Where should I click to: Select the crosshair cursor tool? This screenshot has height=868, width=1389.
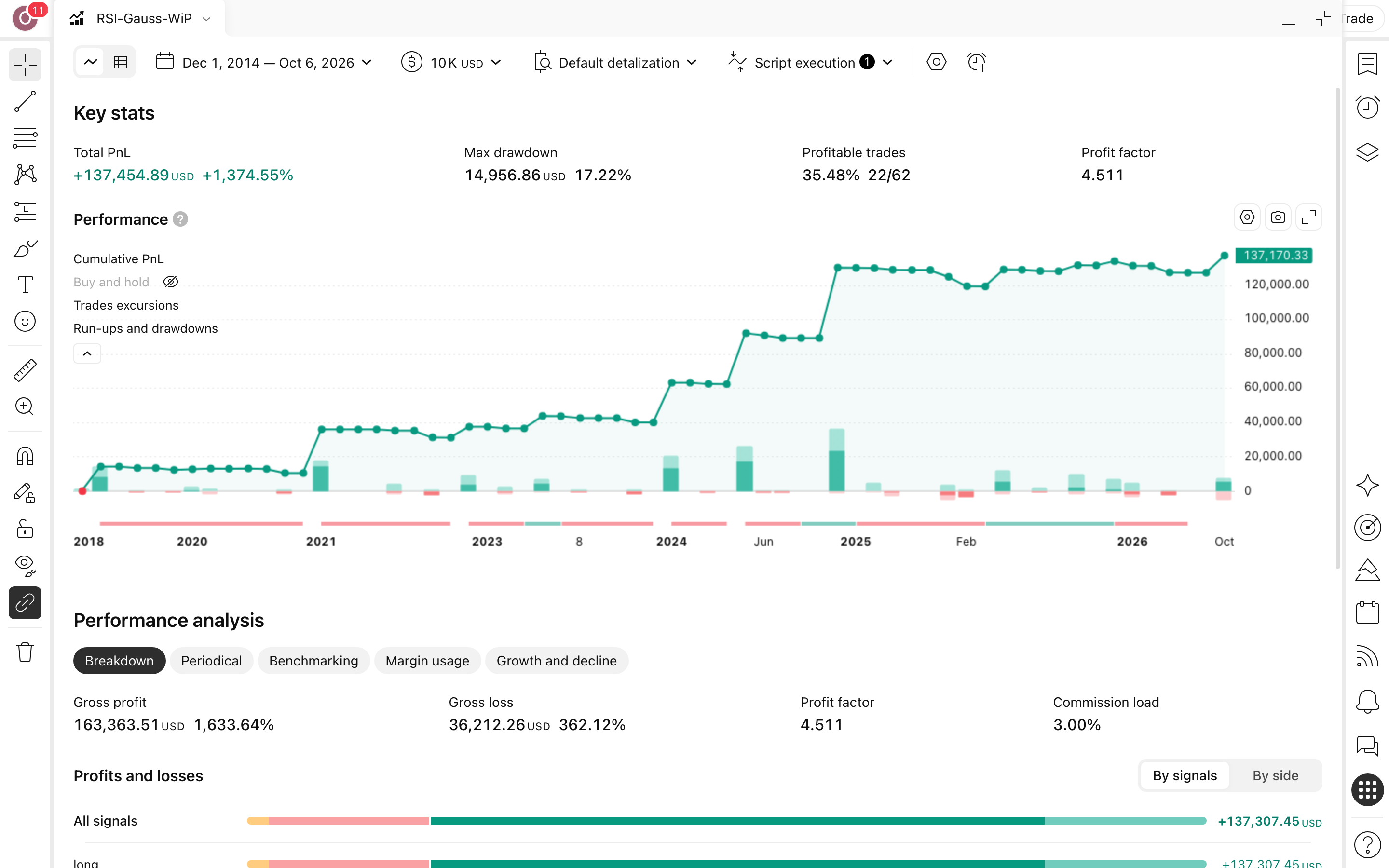[x=25, y=65]
